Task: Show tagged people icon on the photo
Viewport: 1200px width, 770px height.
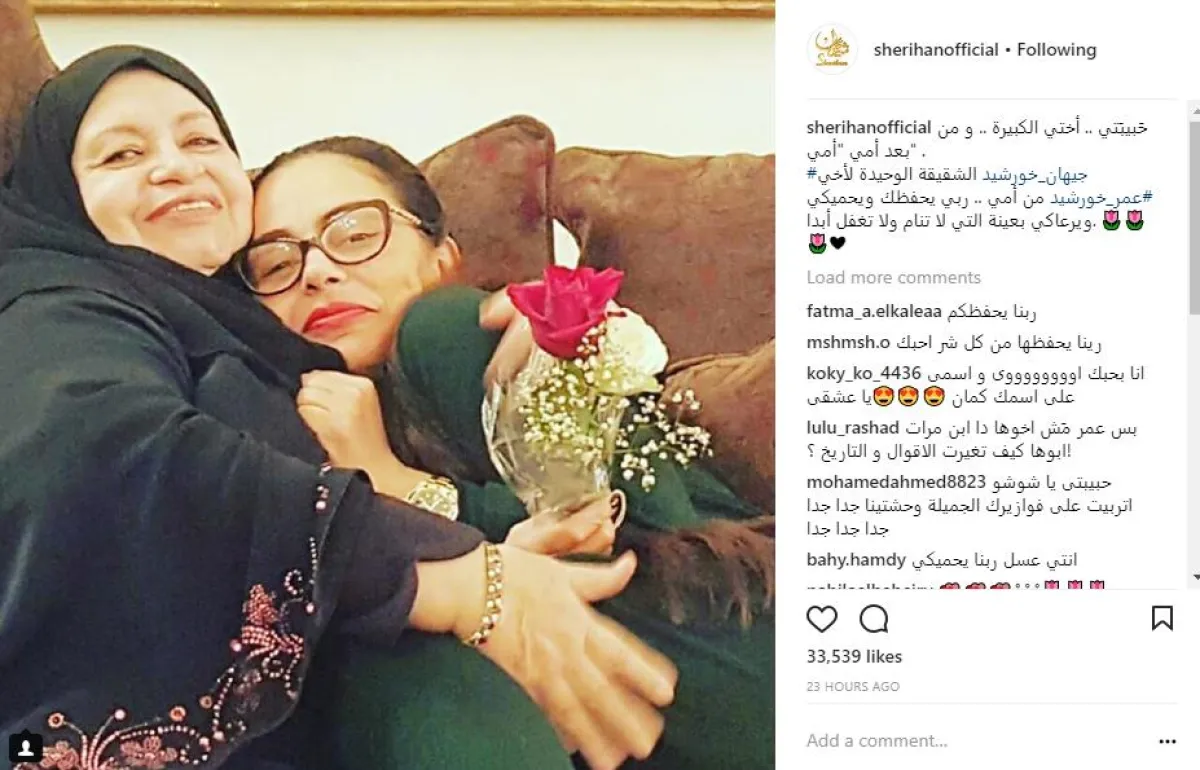Action: (25, 747)
